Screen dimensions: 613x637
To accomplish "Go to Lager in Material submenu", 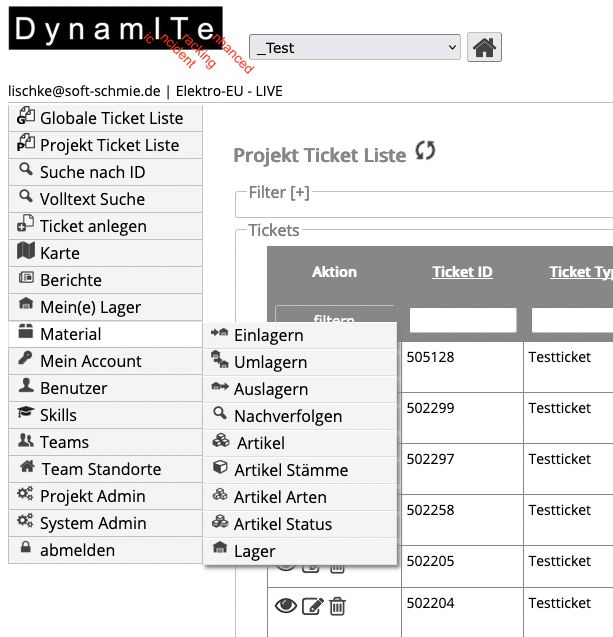I will click(255, 551).
